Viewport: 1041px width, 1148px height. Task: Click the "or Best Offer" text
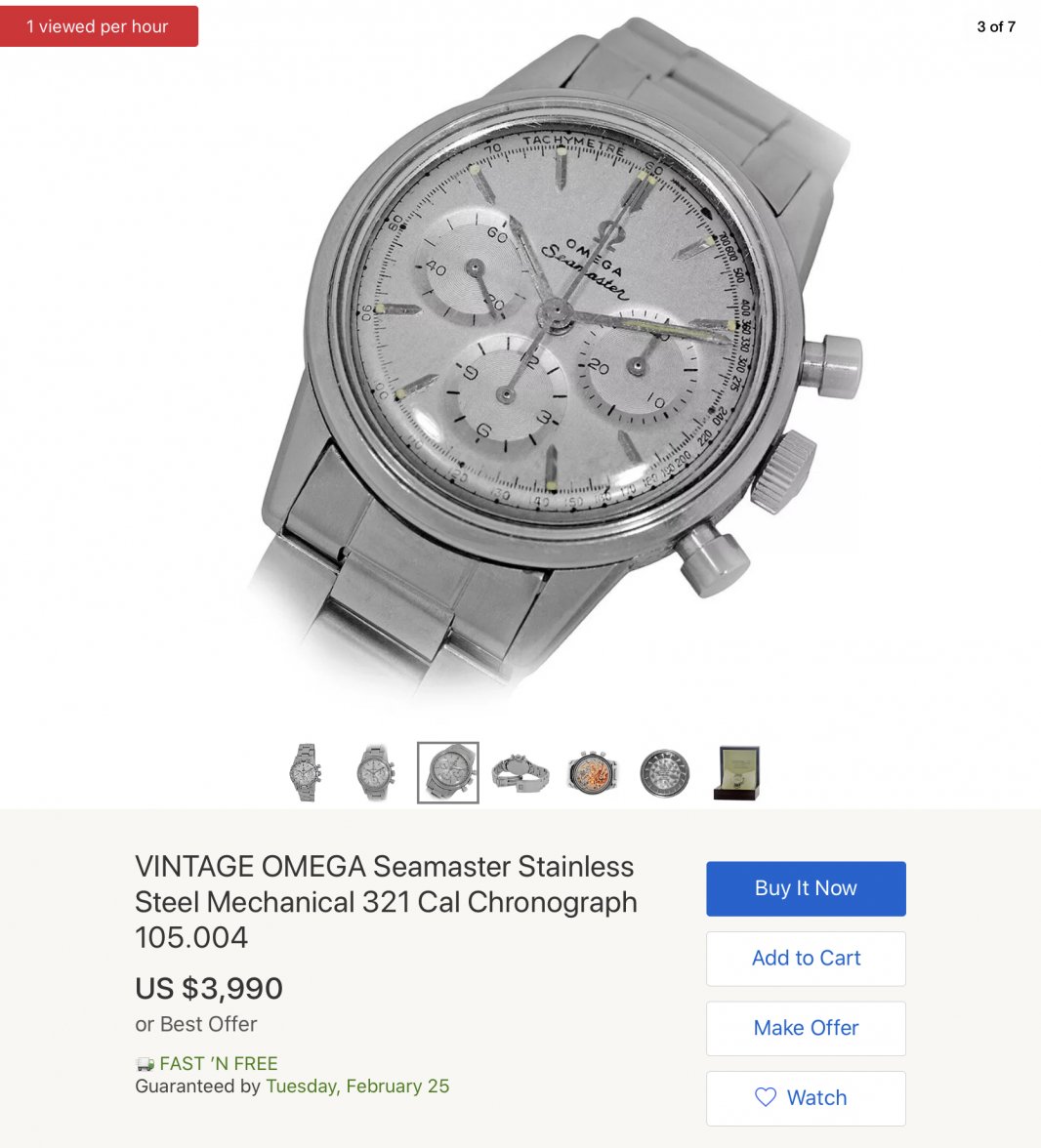coord(196,1024)
